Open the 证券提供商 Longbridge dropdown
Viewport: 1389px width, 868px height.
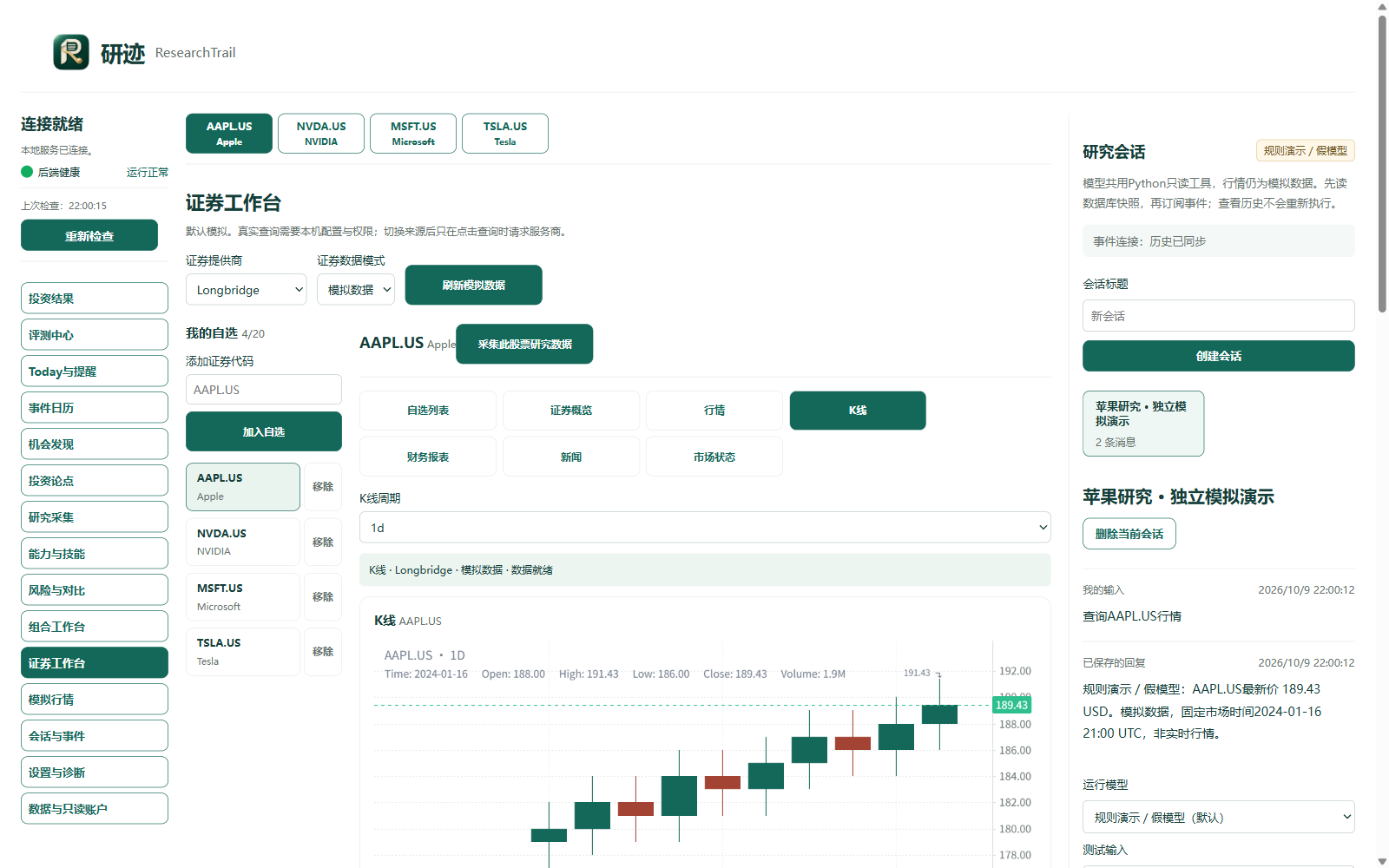(247, 290)
